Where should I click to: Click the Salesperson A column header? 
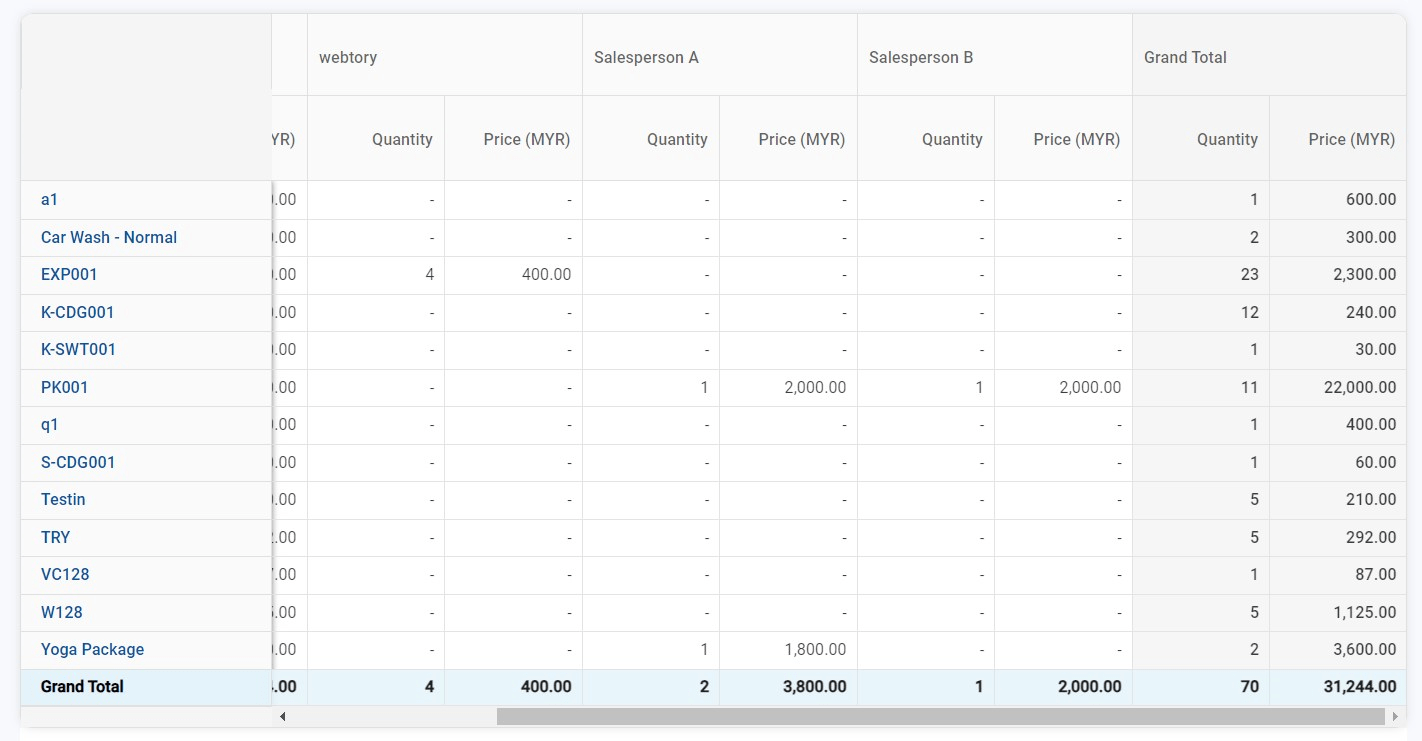646,57
